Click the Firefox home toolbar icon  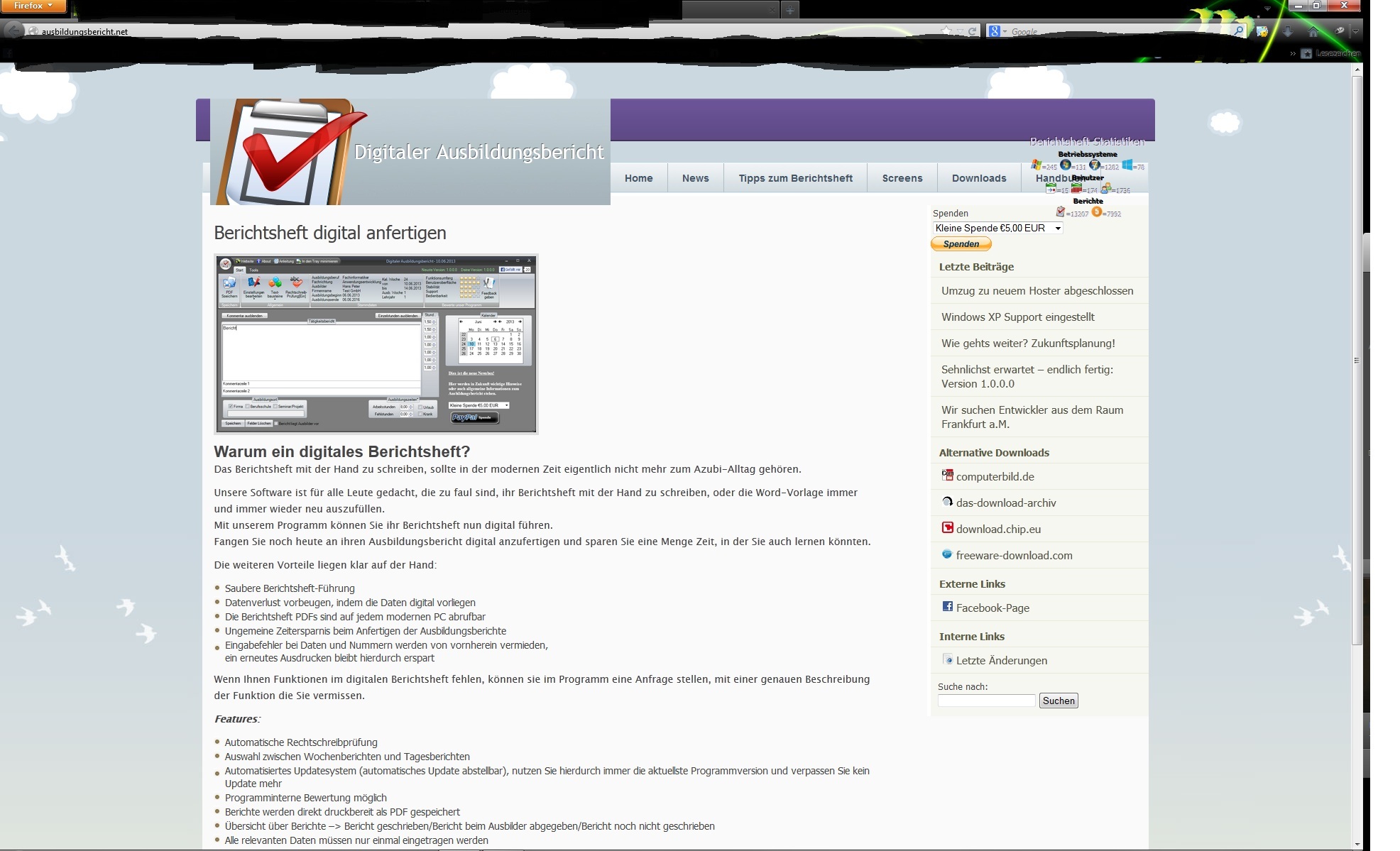point(1313,31)
